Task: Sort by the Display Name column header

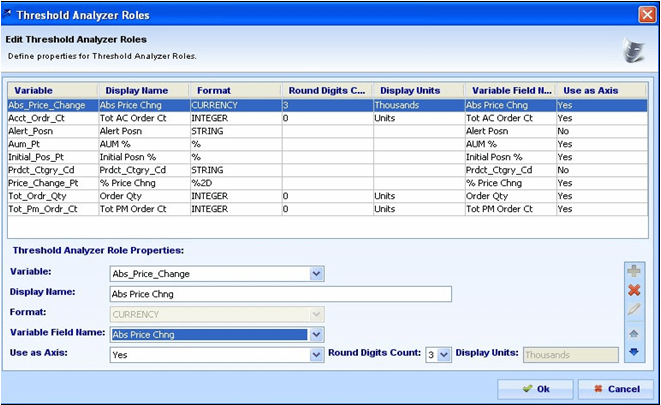Action: 144,91
